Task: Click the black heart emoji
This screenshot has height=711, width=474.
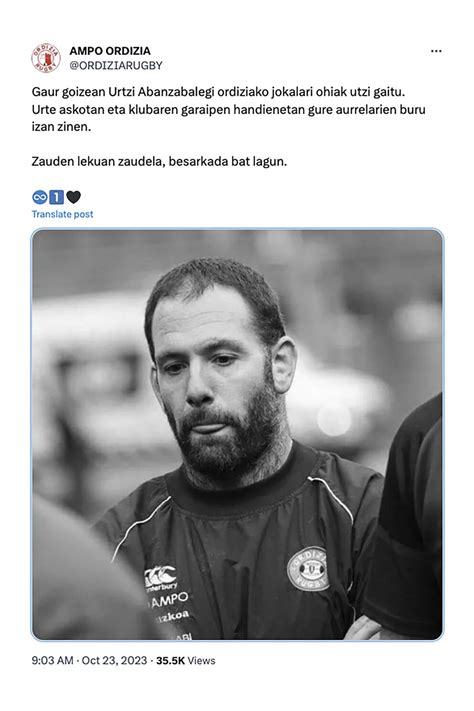Action: (x=73, y=197)
